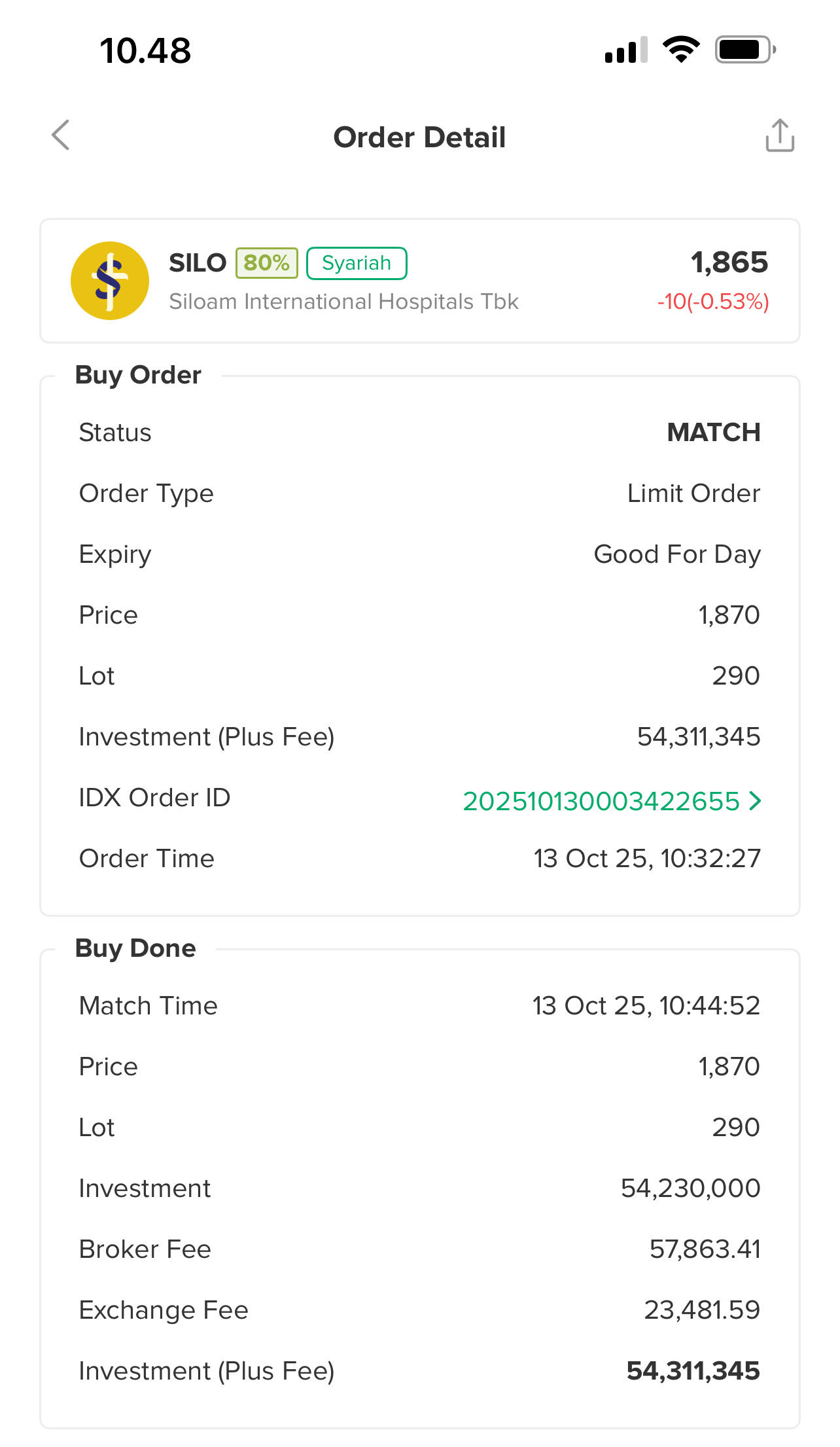Tap the SILO company logo
This screenshot has height=1447, width=840.
[x=110, y=281]
